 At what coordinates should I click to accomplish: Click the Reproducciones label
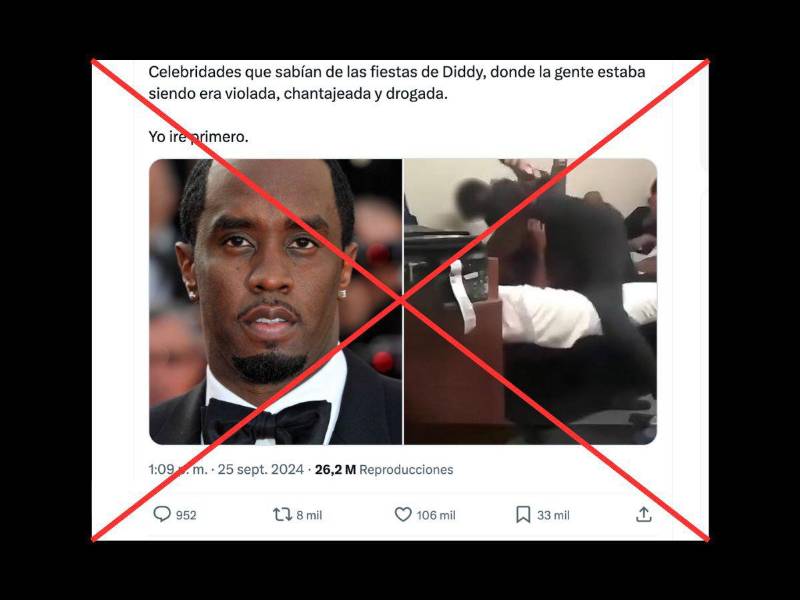[x=406, y=469]
